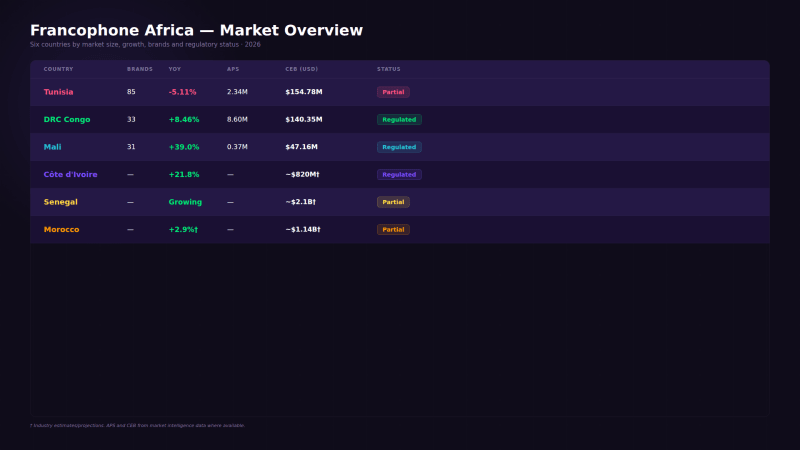Select DRC Congo's brands value 33

point(131,119)
